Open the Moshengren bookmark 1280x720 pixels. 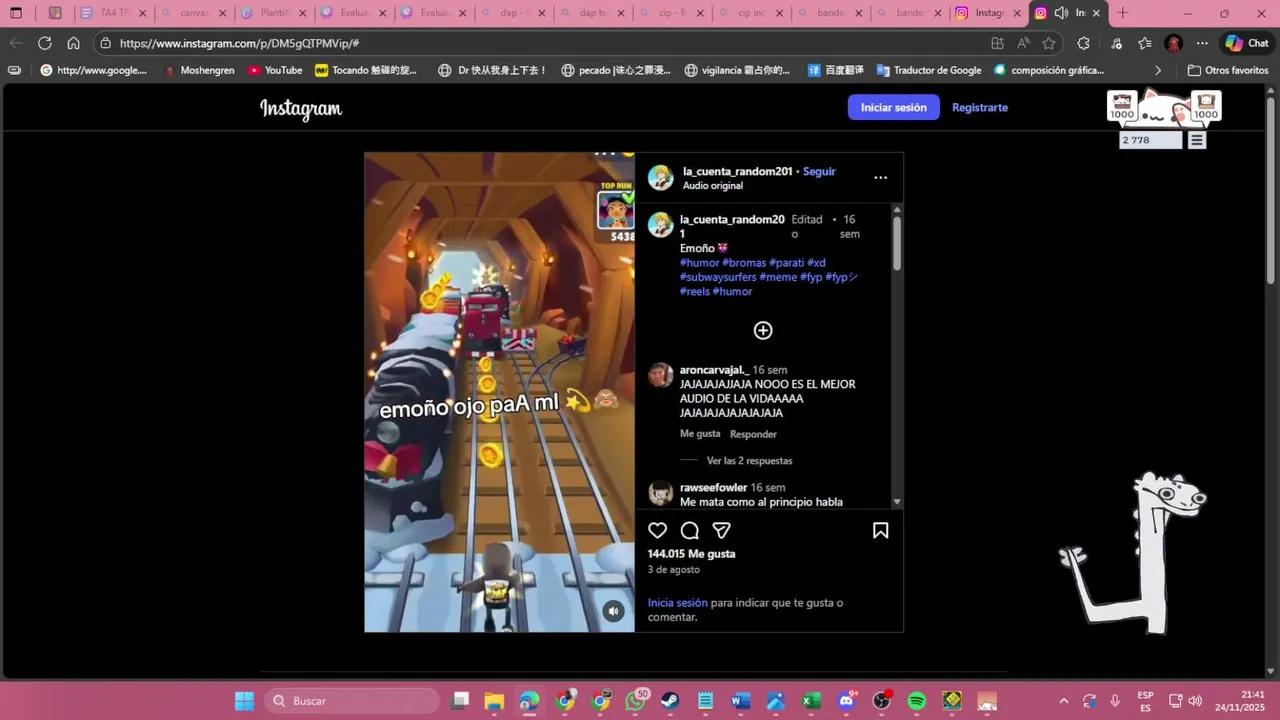[x=200, y=70]
